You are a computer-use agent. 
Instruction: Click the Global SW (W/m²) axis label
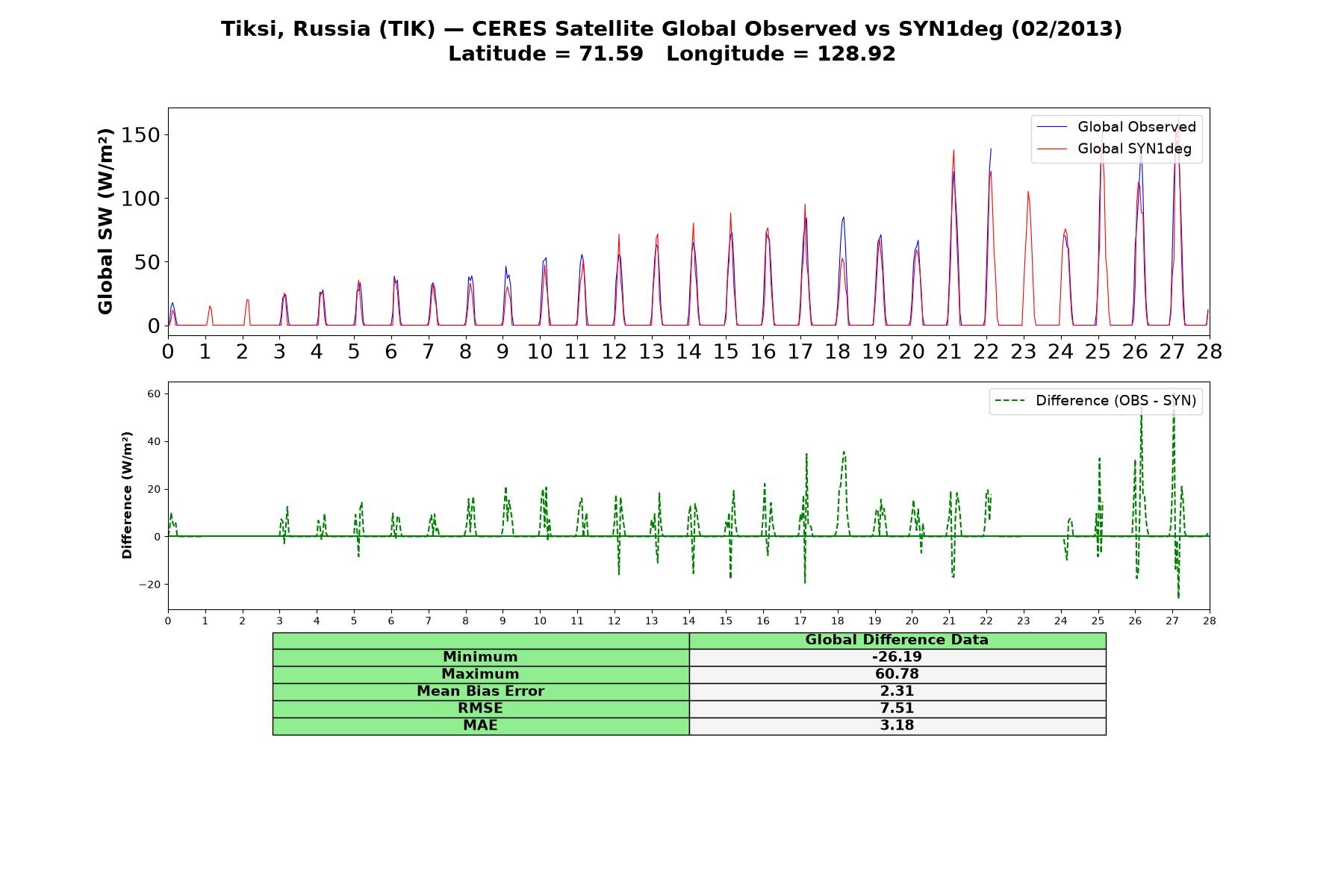coord(105,221)
